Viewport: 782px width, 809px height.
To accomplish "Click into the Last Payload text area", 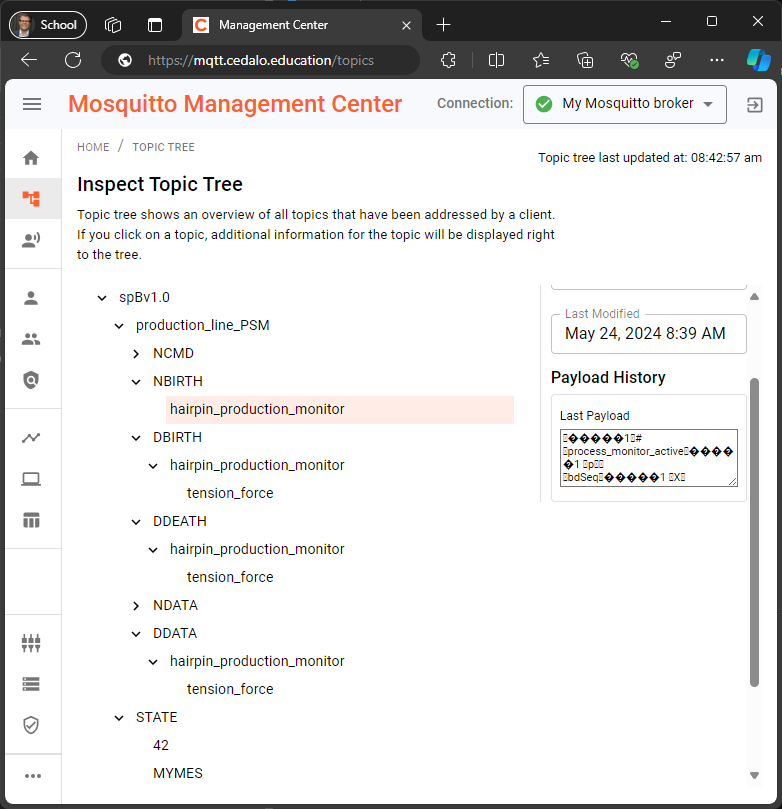I will (x=648, y=458).
